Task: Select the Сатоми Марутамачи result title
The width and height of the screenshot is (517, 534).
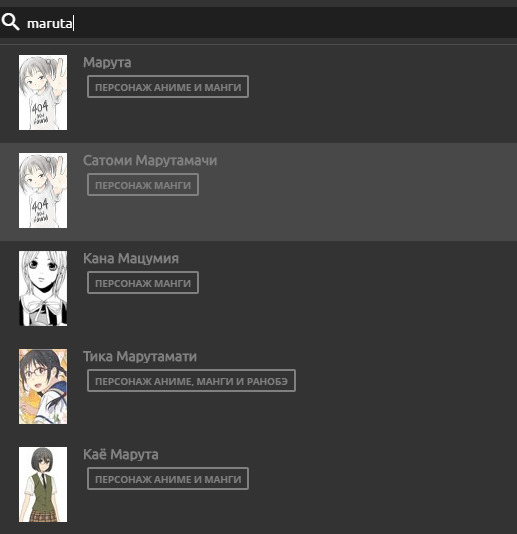Action: click(x=150, y=160)
